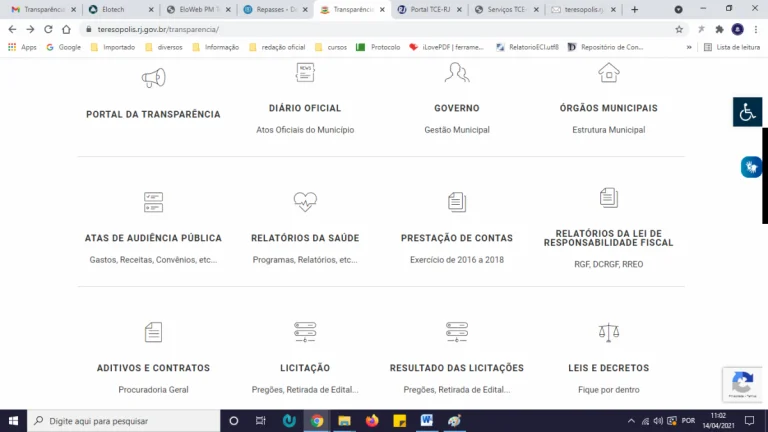
Task: Select the Órgãos Municipais house icon
Action: [608, 72]
